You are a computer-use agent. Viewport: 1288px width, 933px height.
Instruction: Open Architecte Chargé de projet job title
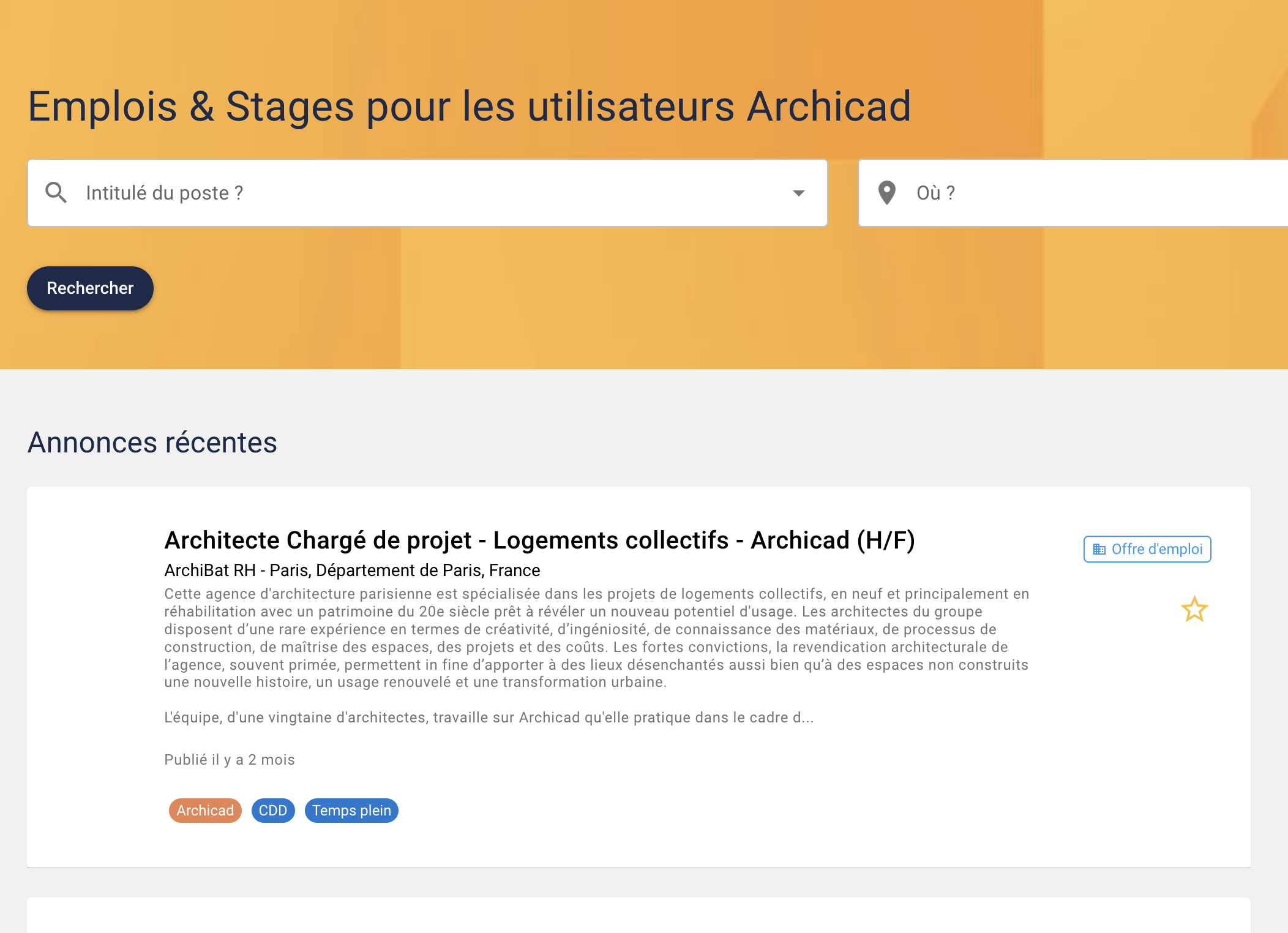click(x=539, y=540)
